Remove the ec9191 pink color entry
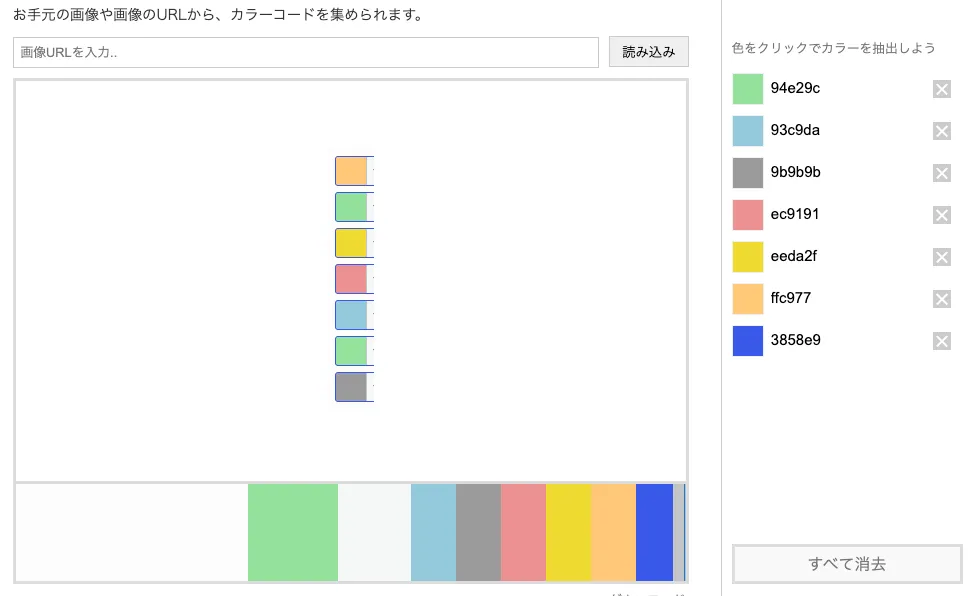The height and width of the screenshot is (596, 969). 941,215
